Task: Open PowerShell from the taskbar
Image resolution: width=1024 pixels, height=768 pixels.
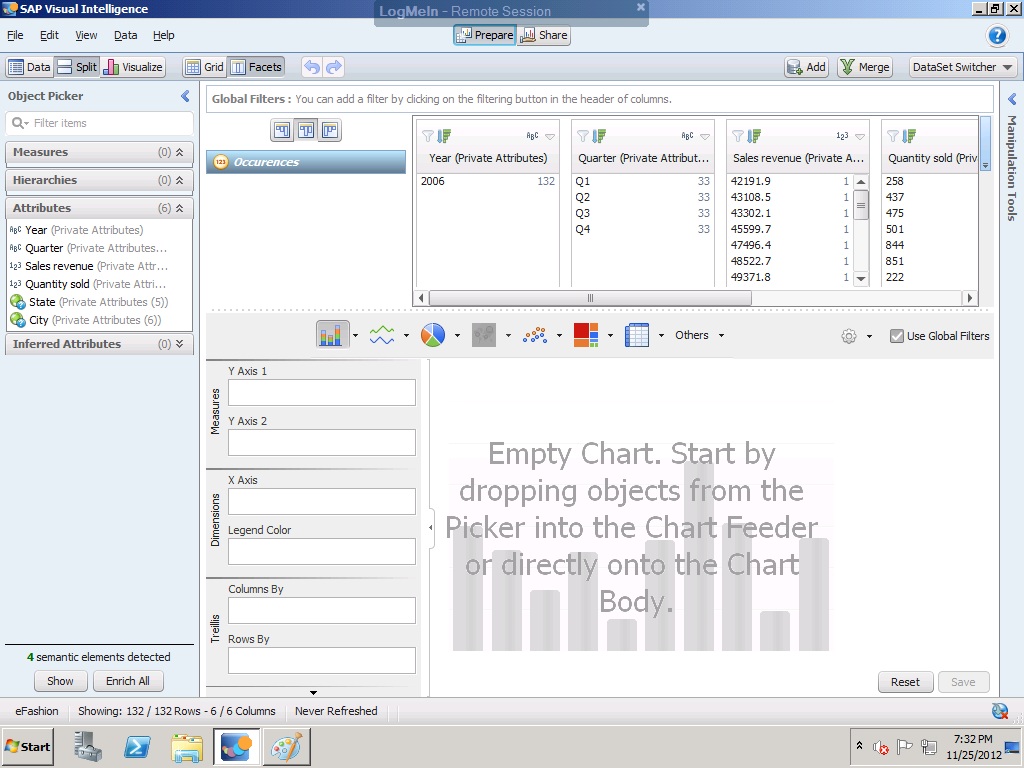Action: pos(137,746)
